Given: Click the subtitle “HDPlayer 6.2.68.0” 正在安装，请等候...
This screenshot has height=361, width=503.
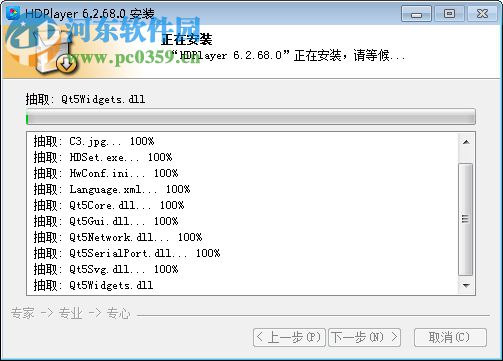Looking at the screenshot, I should tap(289, 55).
